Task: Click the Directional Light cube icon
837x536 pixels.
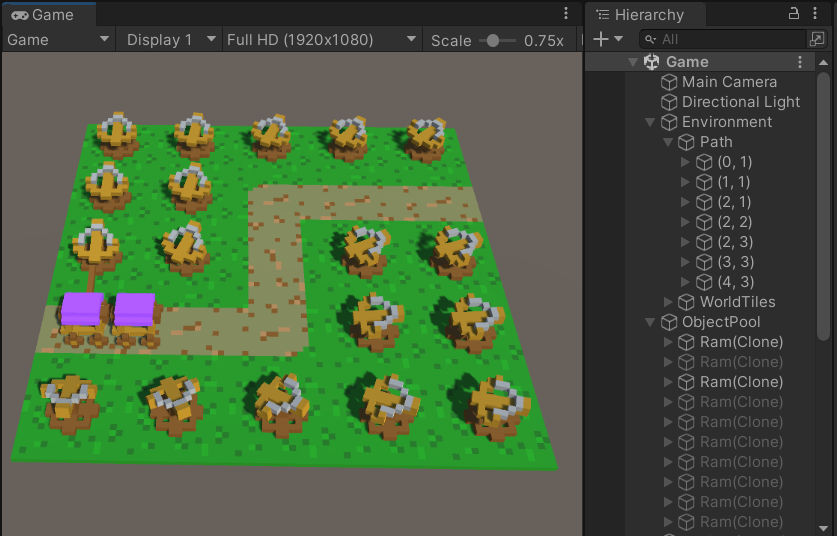Action: tap(669, 102)
